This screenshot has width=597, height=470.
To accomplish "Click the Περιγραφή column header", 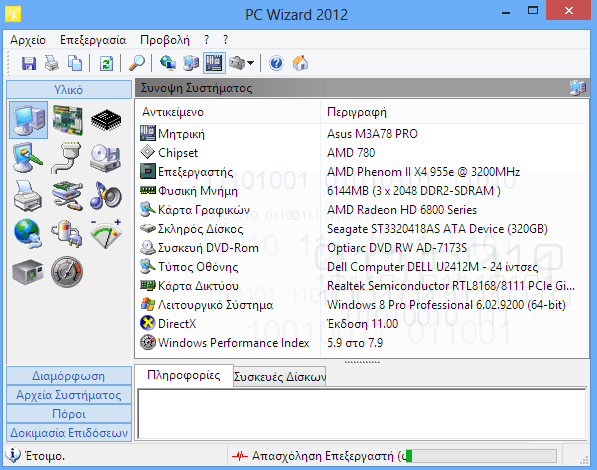I will pos(455,112).
